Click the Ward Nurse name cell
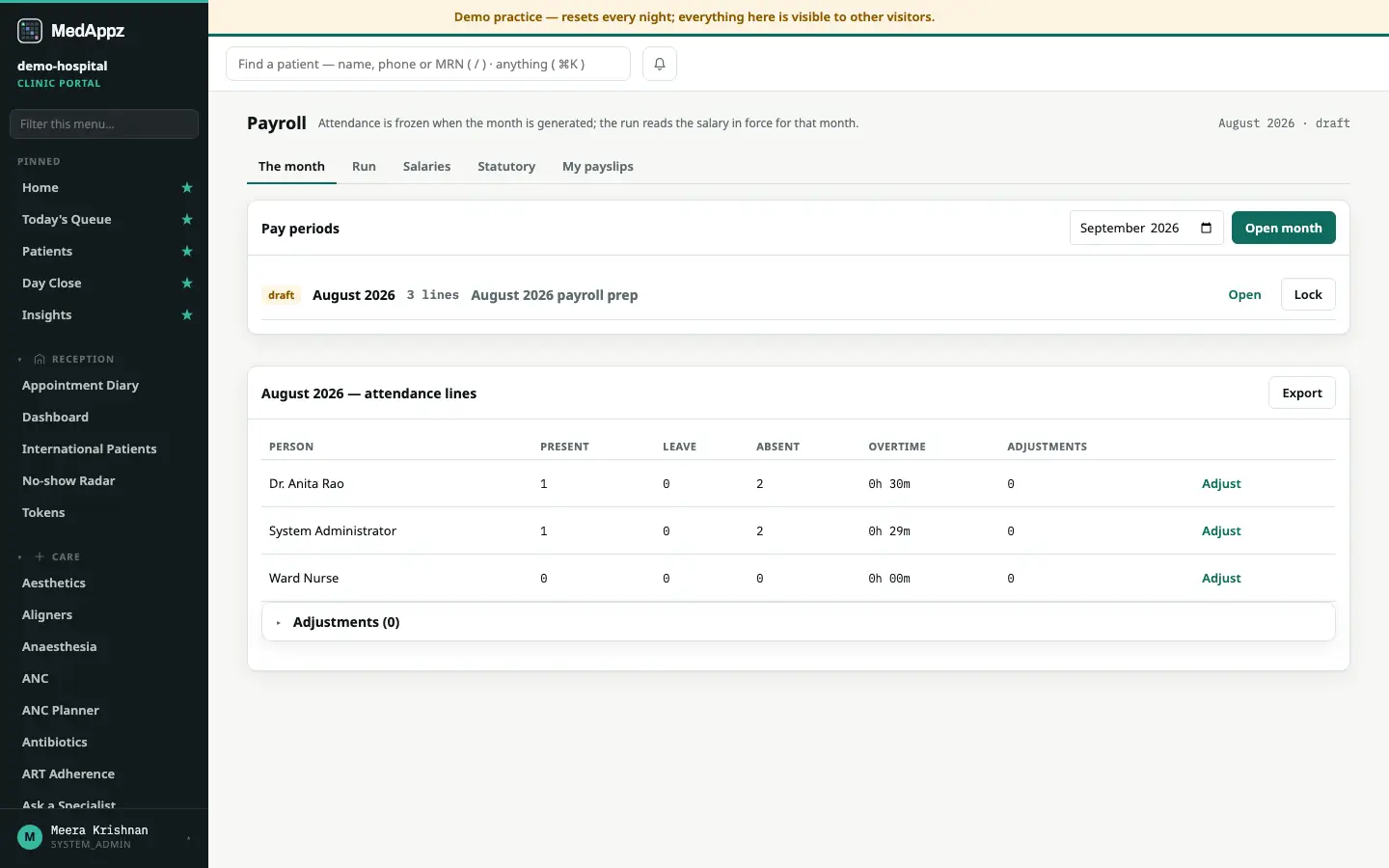 (304, 578)
